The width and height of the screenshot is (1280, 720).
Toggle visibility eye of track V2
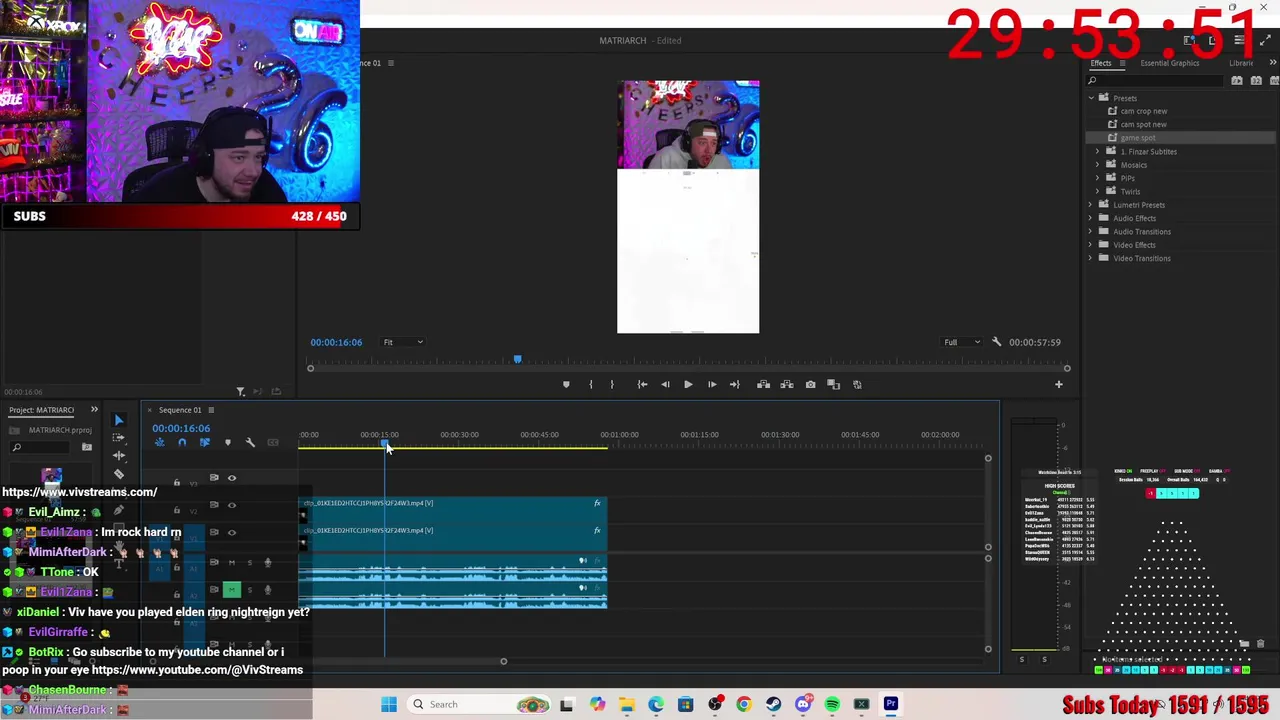[x=232, y=505]
